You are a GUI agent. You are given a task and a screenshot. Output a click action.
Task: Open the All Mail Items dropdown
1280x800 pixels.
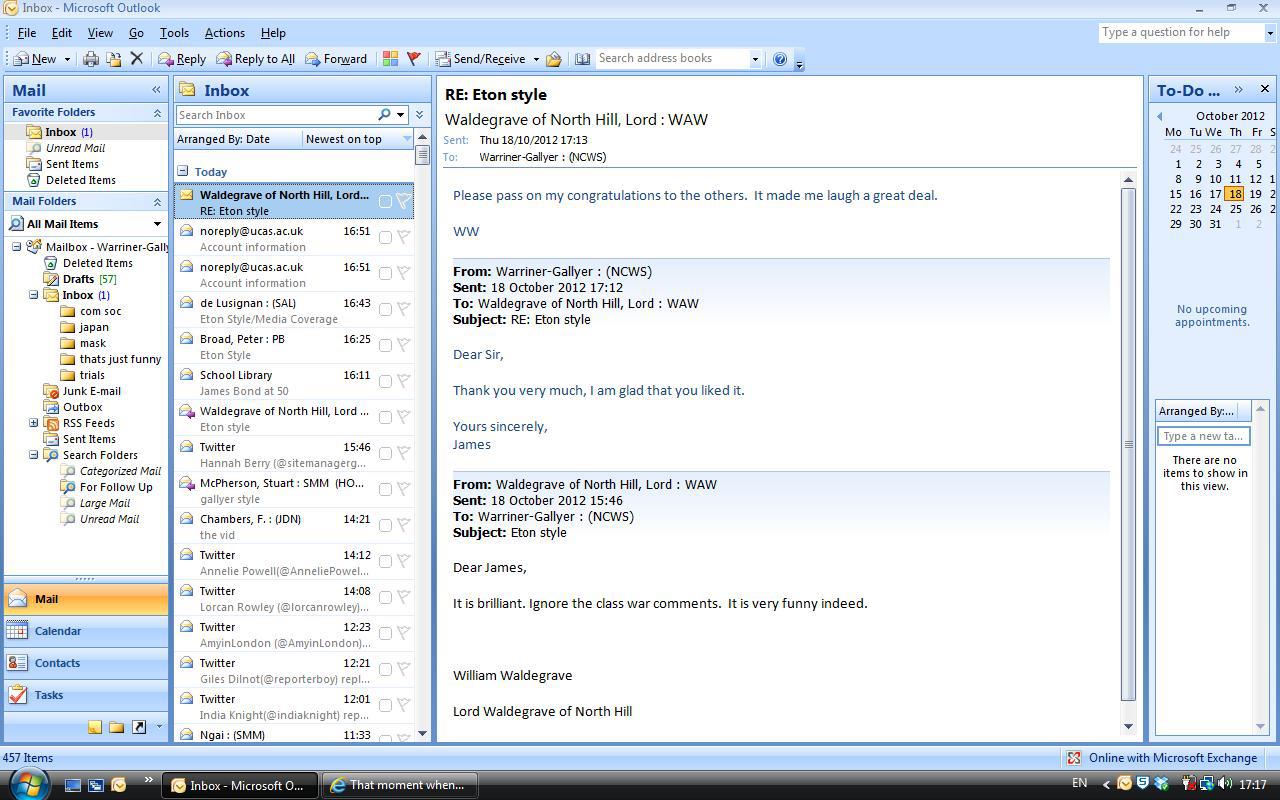(x=157, y=224)
